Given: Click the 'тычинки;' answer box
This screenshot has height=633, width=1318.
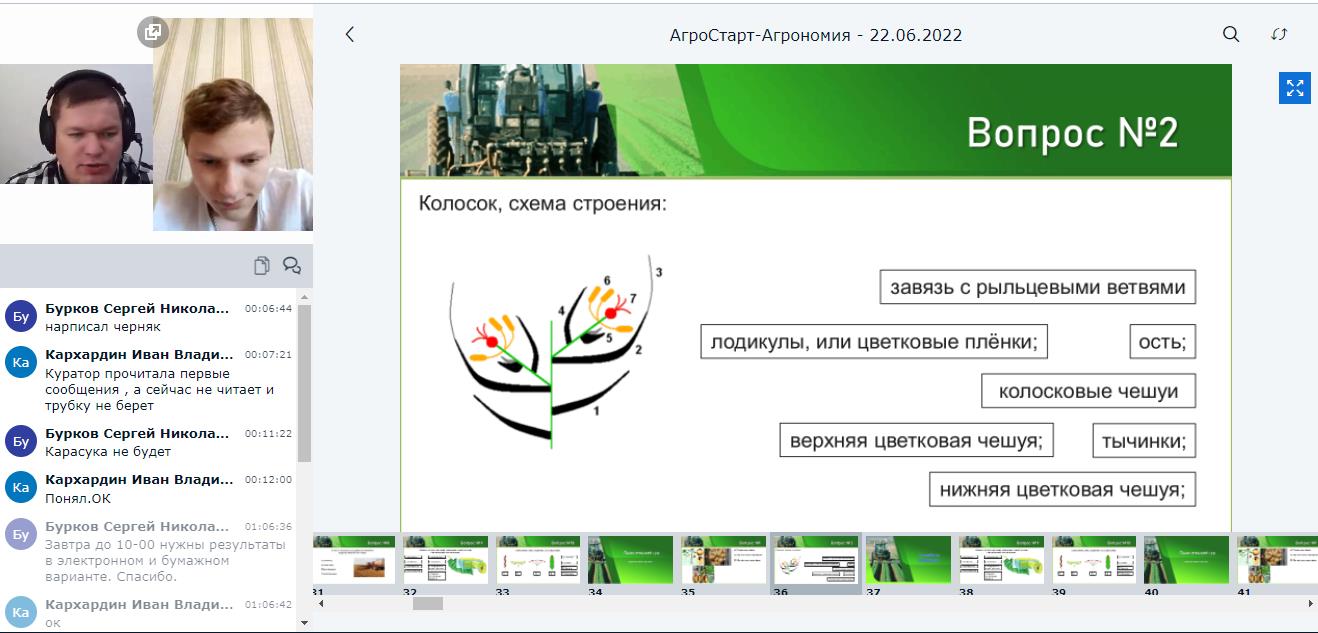Looking at the screenshot, I should pos(1144,441).
